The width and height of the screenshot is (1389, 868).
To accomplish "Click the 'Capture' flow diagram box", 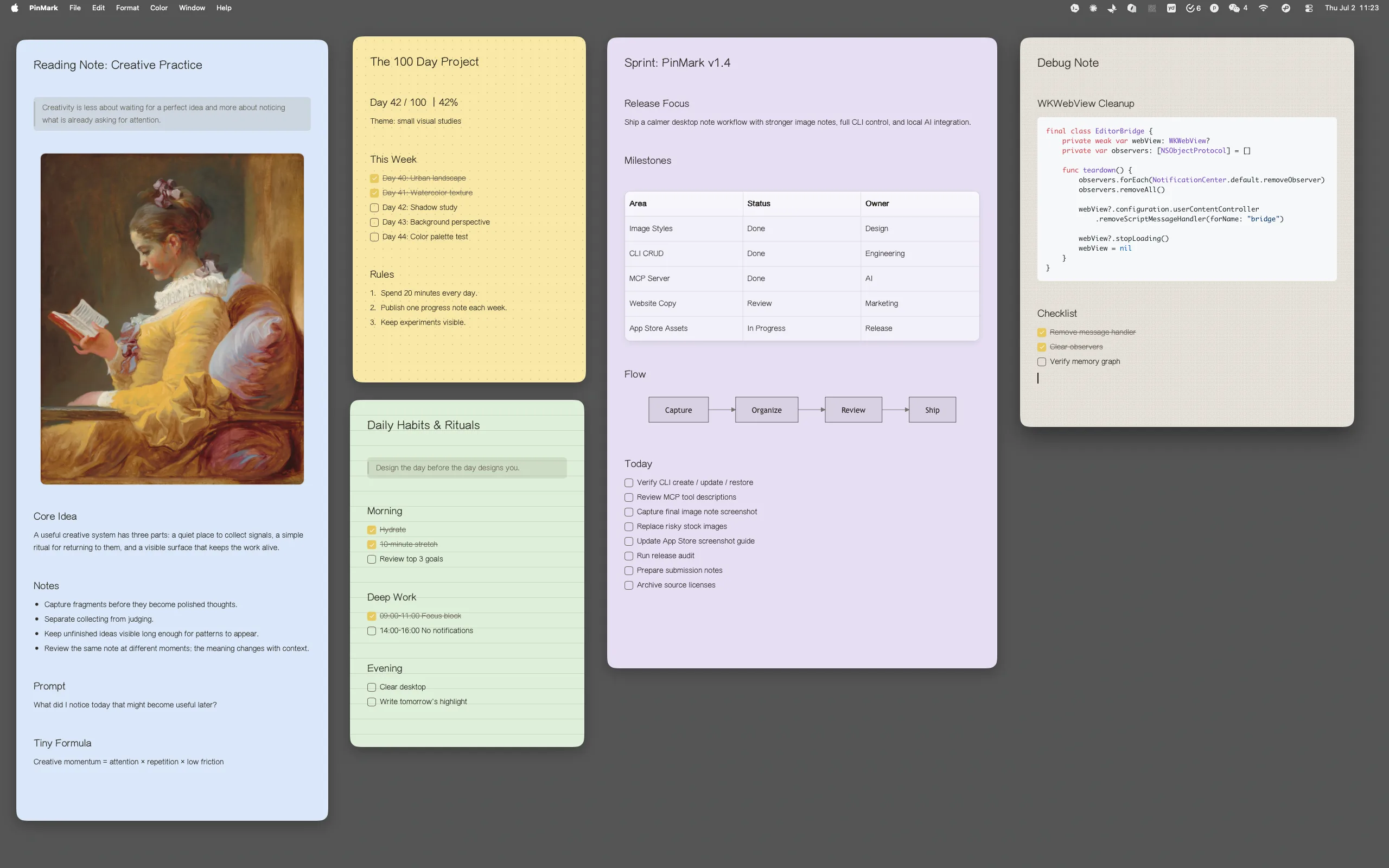I will (x=678, y=410).
